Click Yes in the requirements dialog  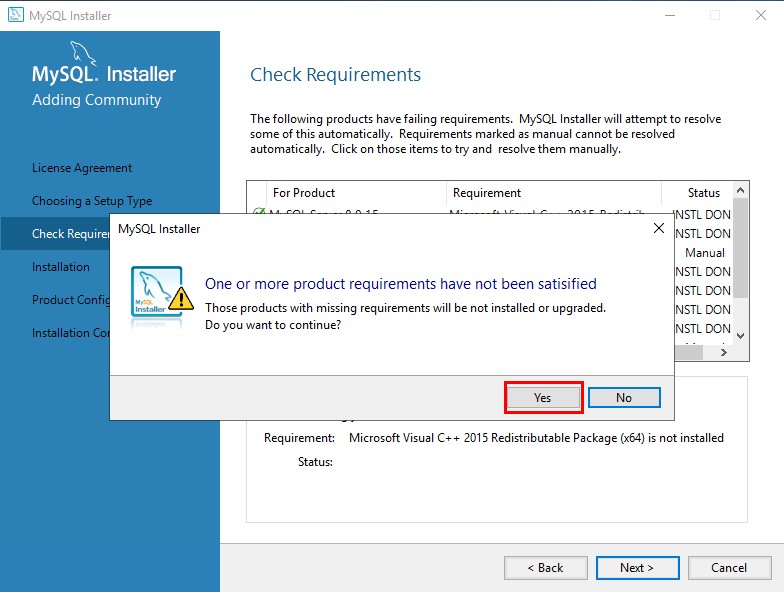pos(544,398)
